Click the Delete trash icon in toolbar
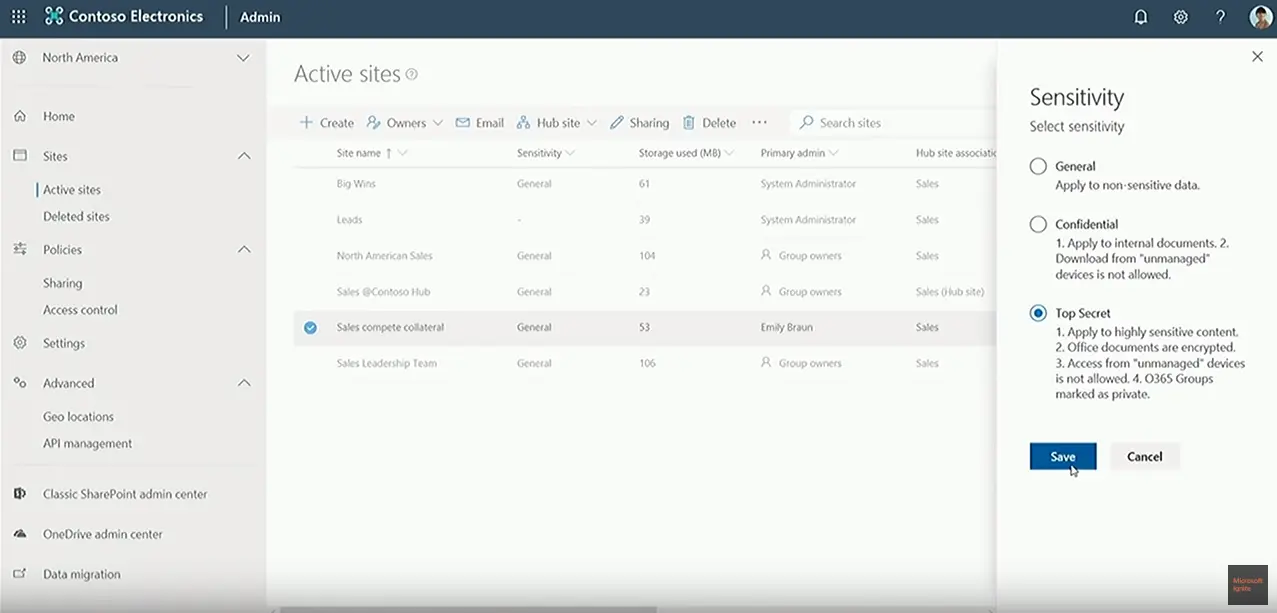 pyautogui.click(x=689, y=123)
